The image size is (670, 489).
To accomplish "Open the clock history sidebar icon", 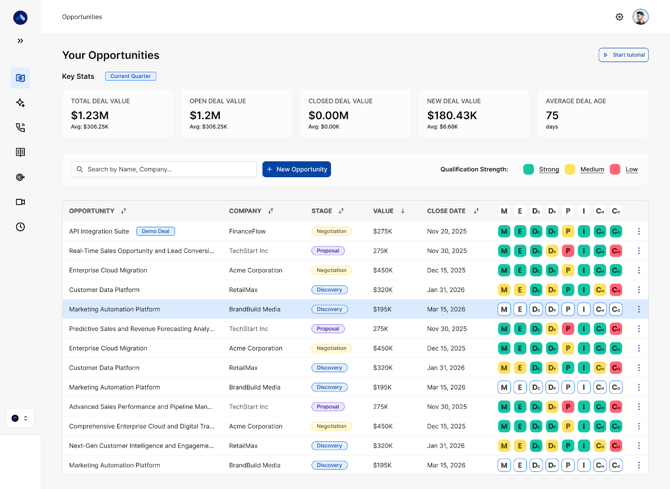I will [20, 227].
